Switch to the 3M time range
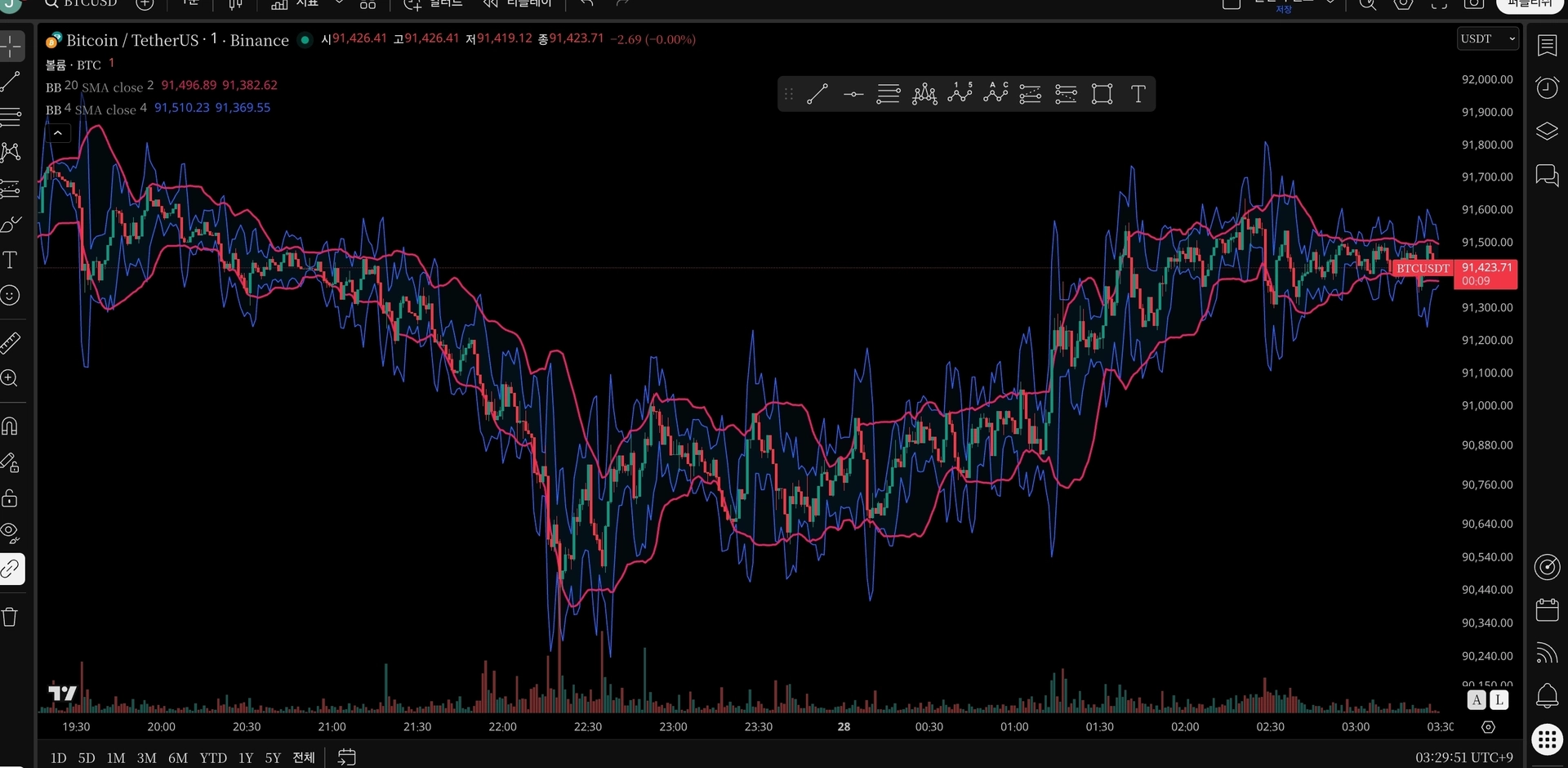The width and height of the screenshot is (1568, 768). pos(147,758)
